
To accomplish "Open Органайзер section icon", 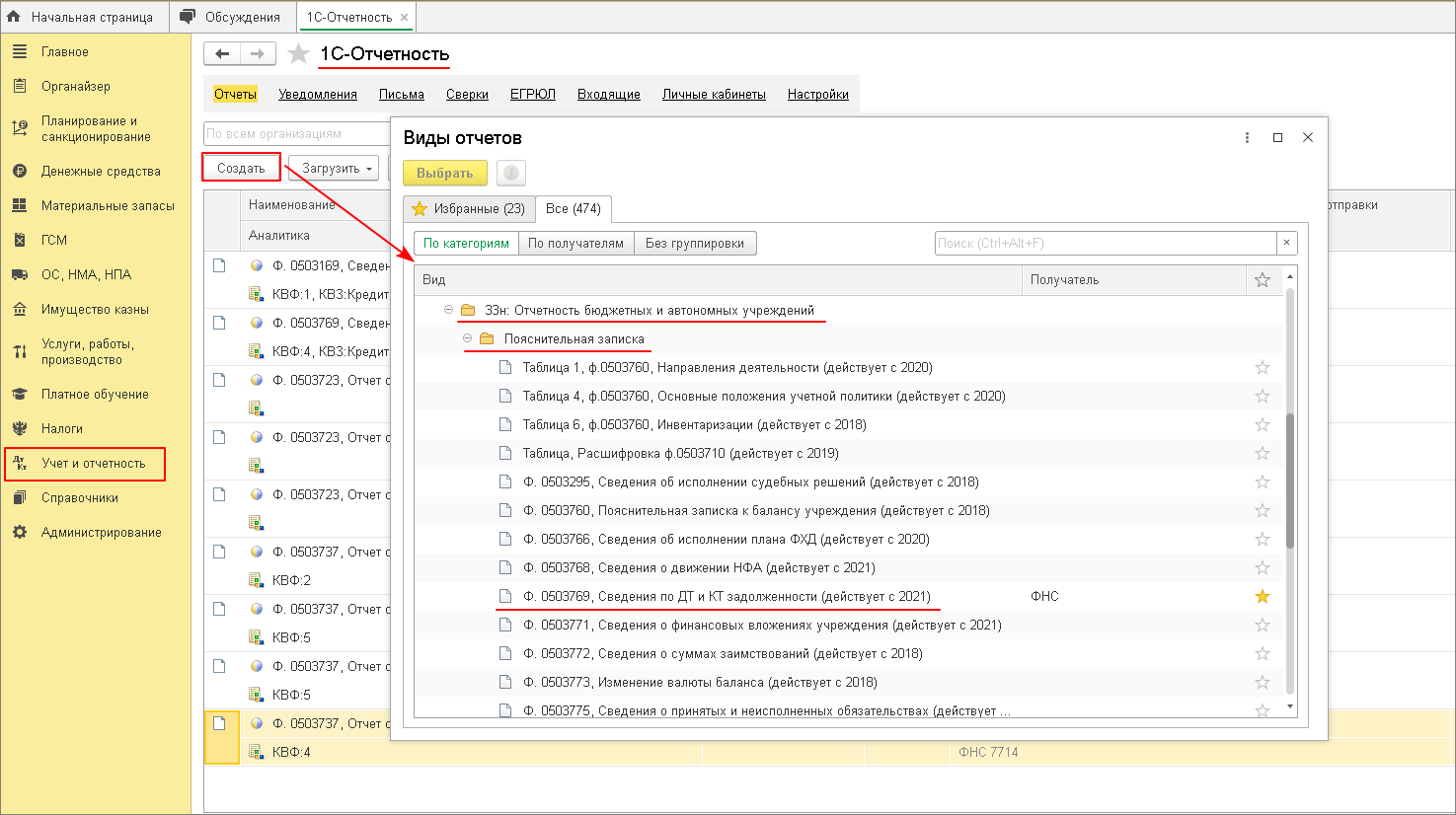I will point(20,86).
